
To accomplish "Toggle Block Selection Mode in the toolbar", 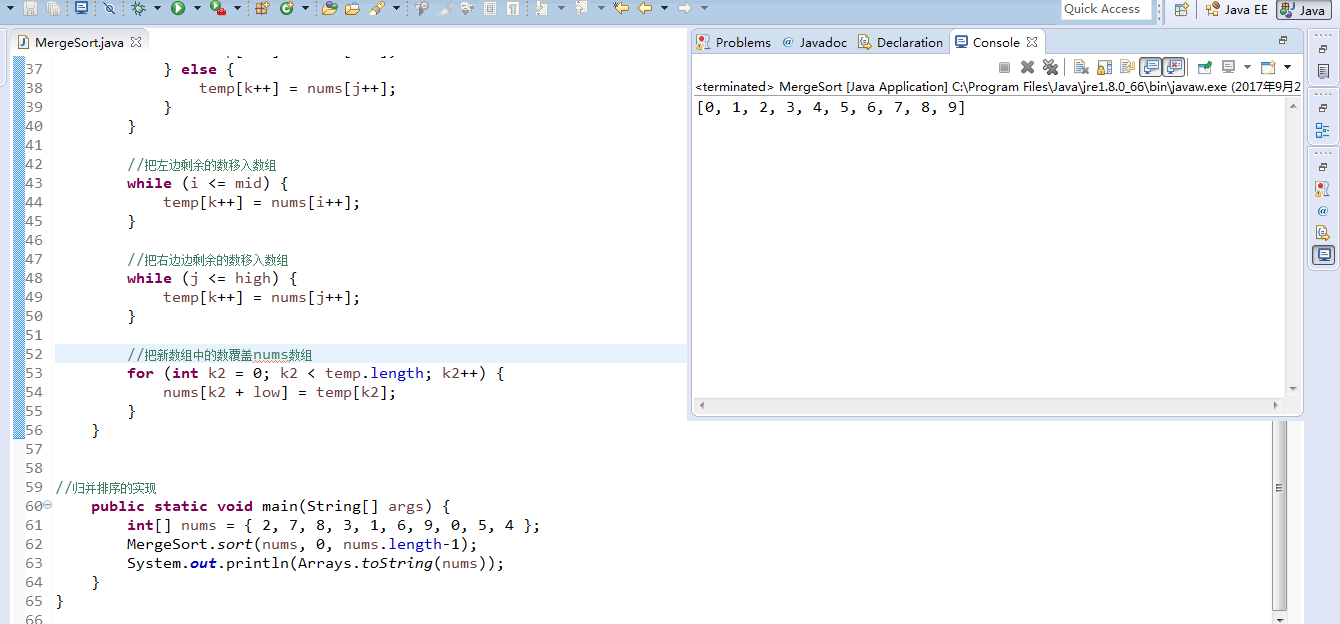I will 490,8.
